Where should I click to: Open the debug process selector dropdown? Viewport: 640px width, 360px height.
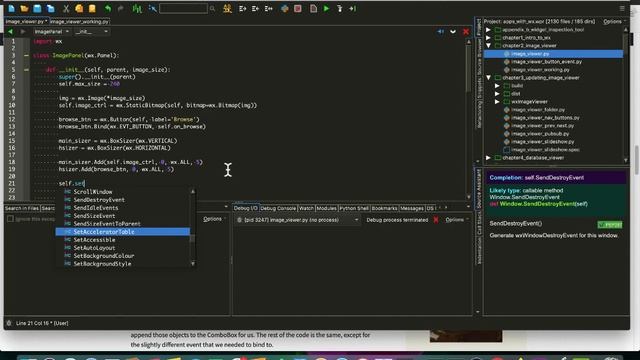298,220
